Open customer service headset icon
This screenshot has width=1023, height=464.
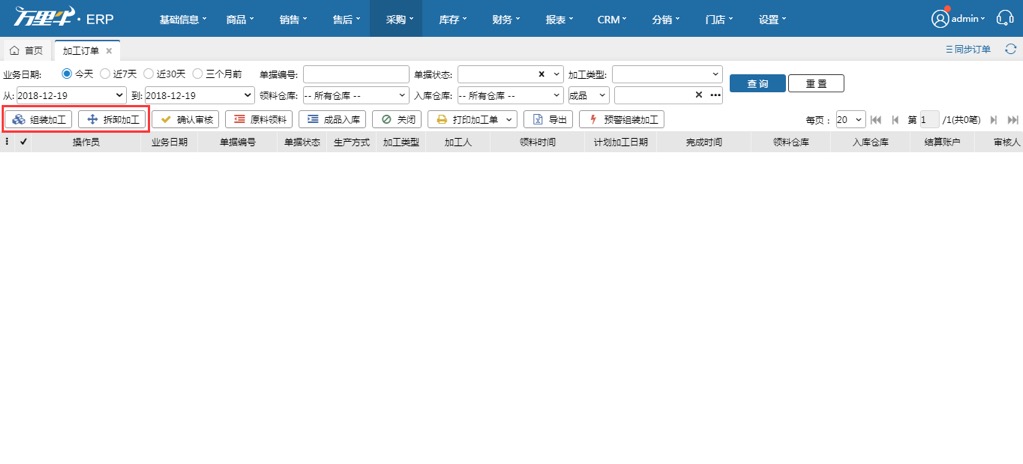[1005, 18]
